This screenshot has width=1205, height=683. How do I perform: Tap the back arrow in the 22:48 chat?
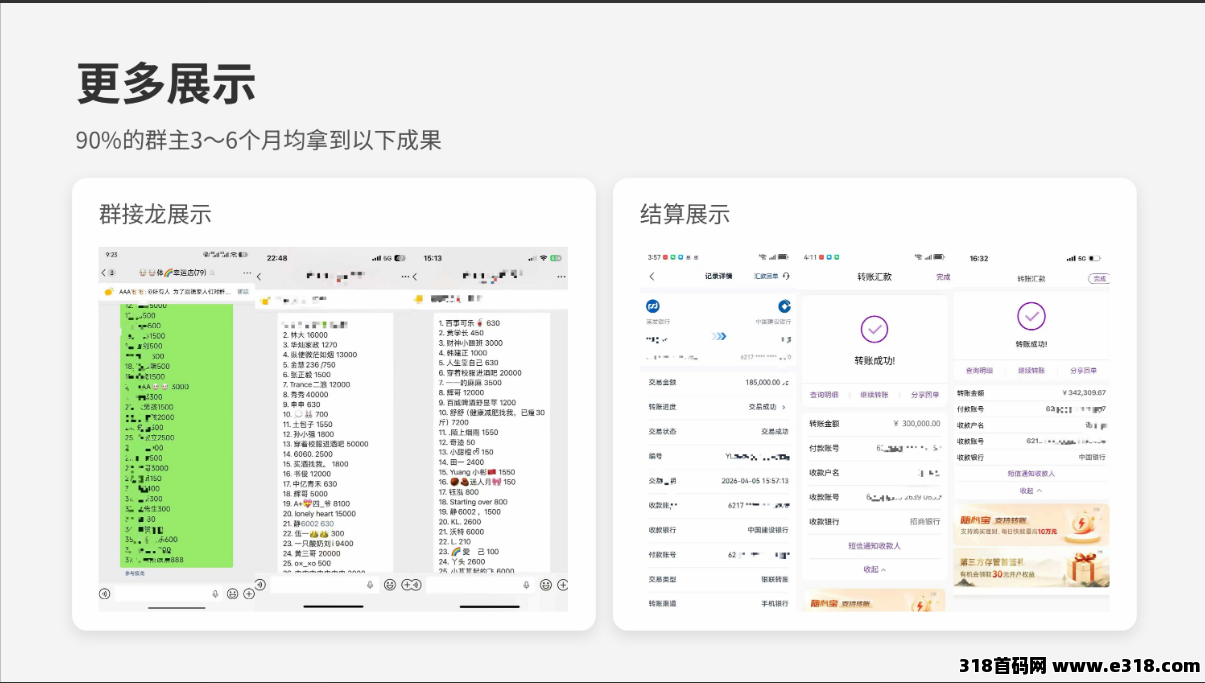[x=261, y=277]
